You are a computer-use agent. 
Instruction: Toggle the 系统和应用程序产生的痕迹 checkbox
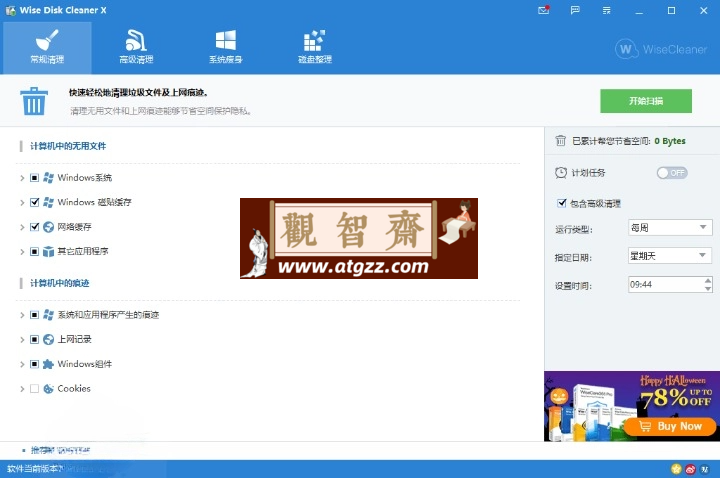34,315
